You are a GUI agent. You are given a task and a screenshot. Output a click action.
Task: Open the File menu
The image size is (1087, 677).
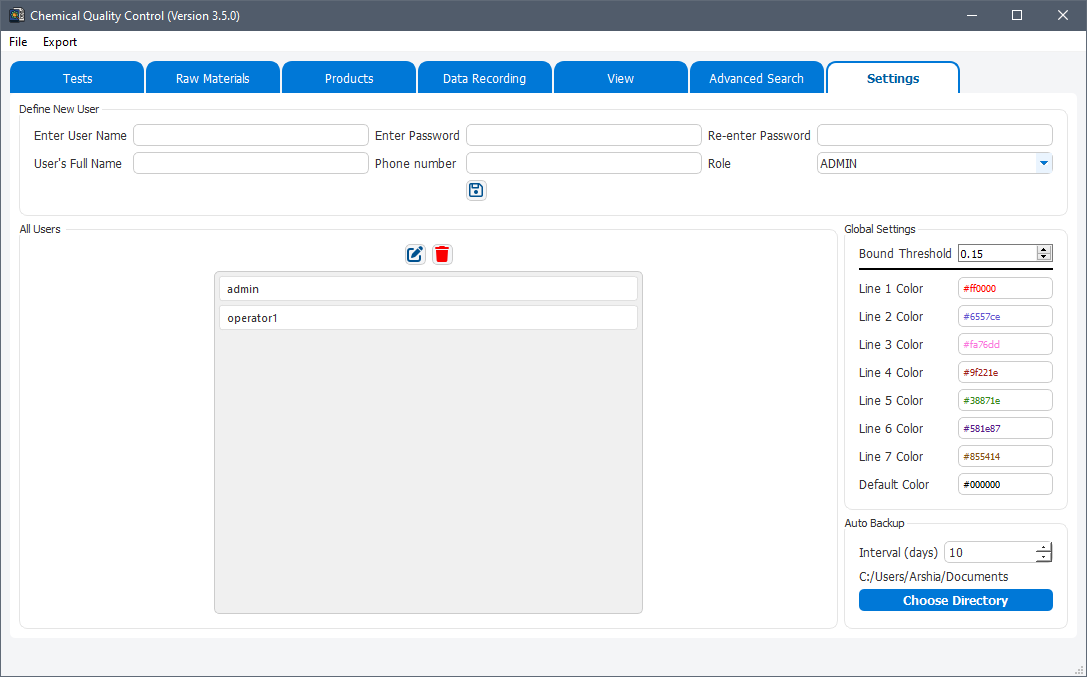point(17,42)
